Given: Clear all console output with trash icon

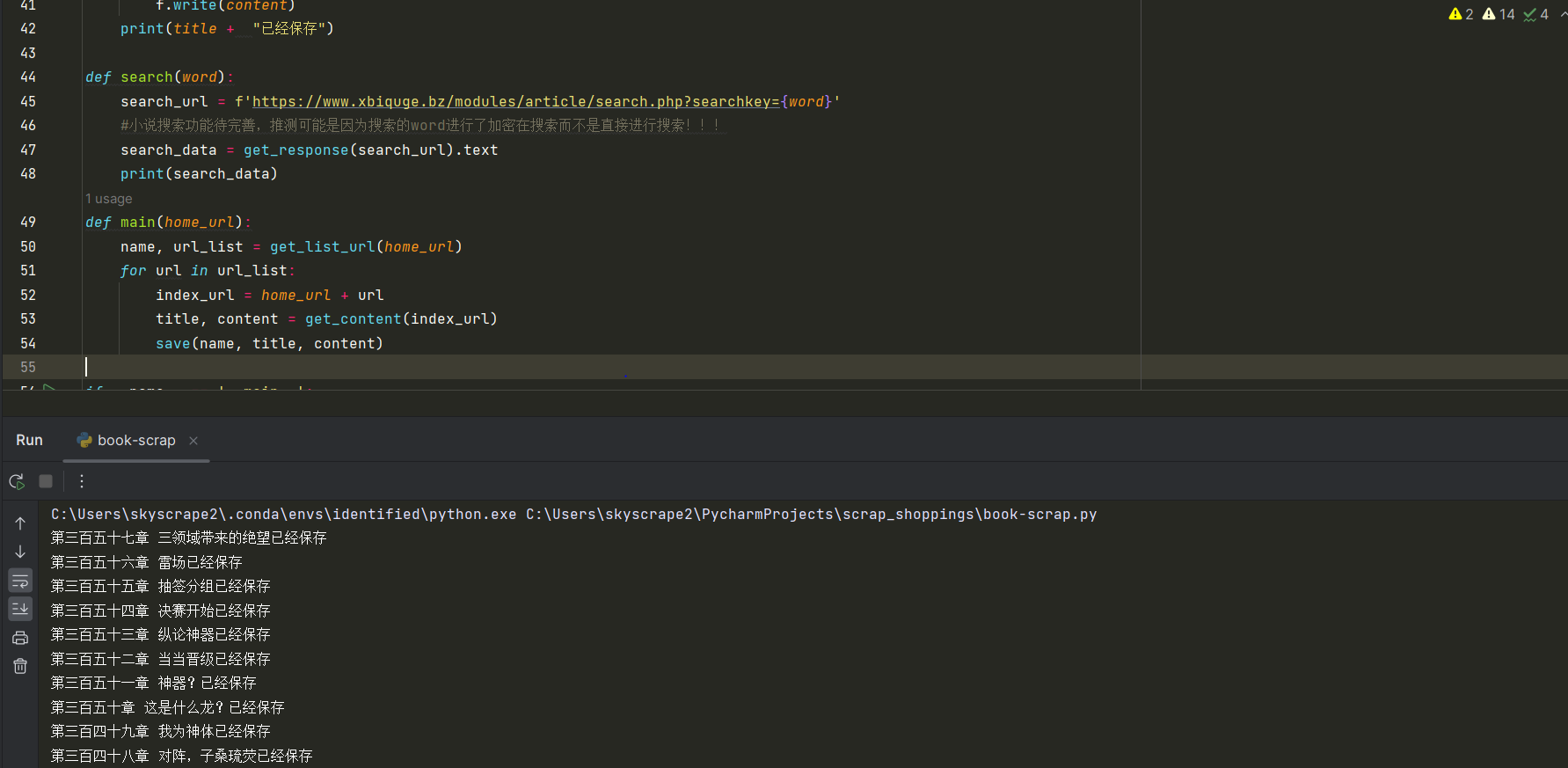Looking at the screenshot, I should coord(20,666).
